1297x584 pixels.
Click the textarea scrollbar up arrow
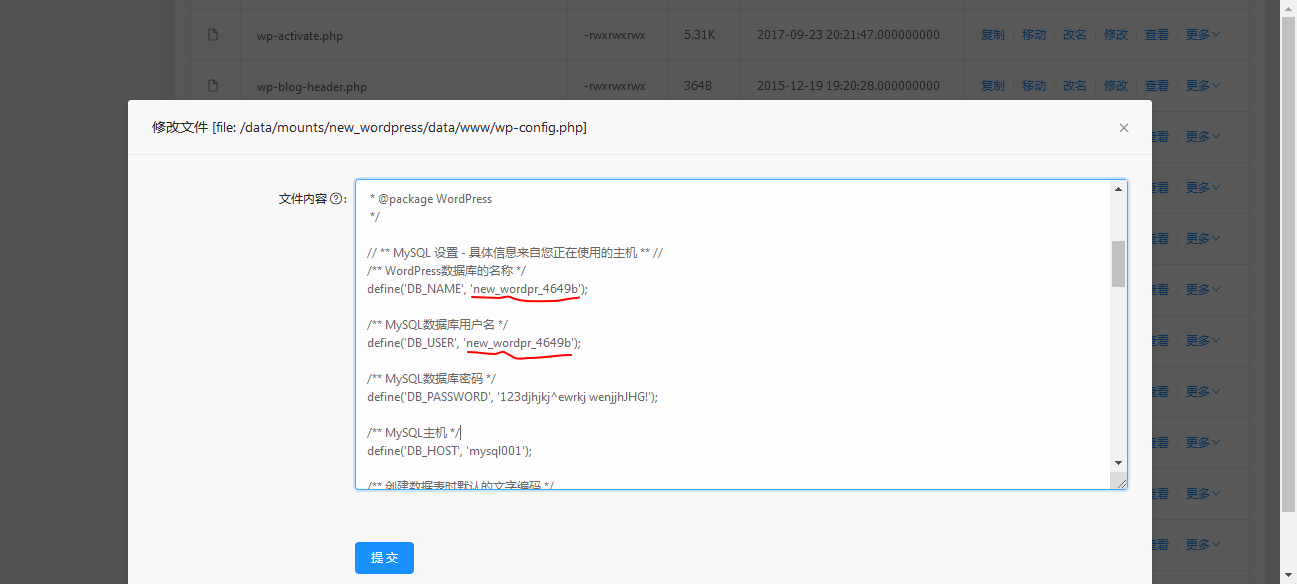(x=1118, y=188)
